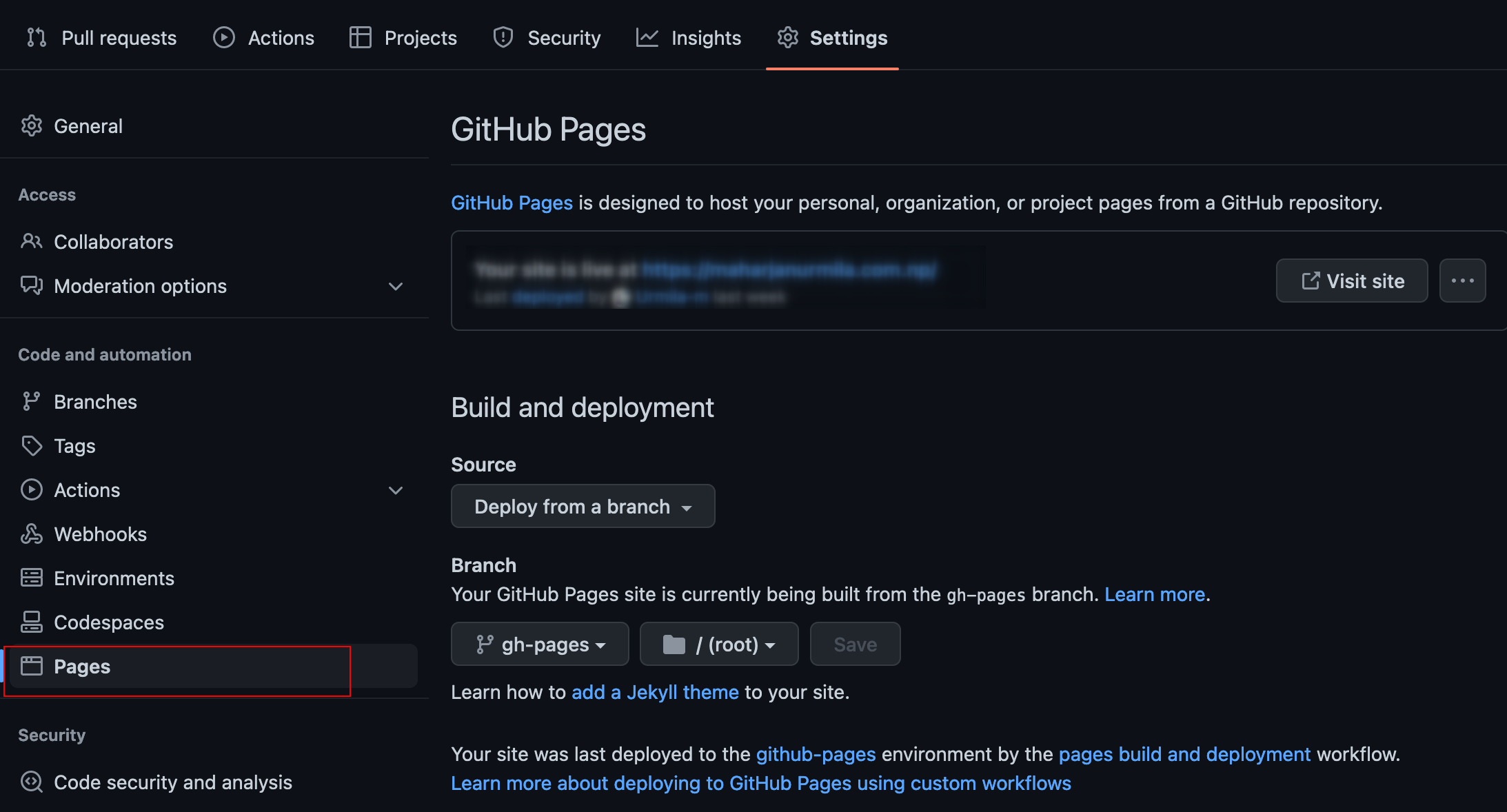Click the pull request icon in the top nav
This screenshot has height=812, width=1507.
coord(37,37)
